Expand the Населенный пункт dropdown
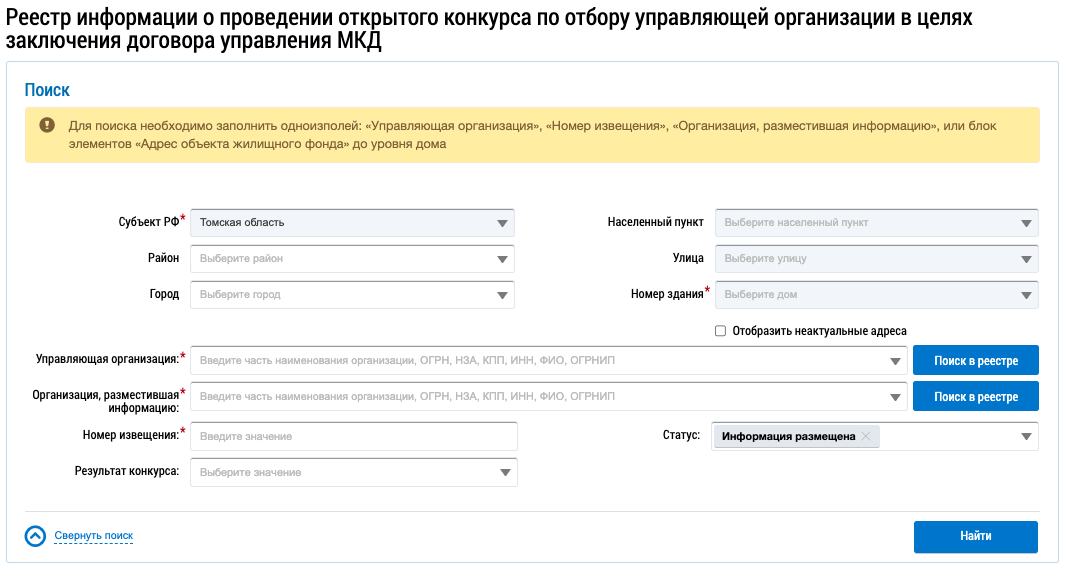This screenshot has width=1069, height=576. [876, 222]
